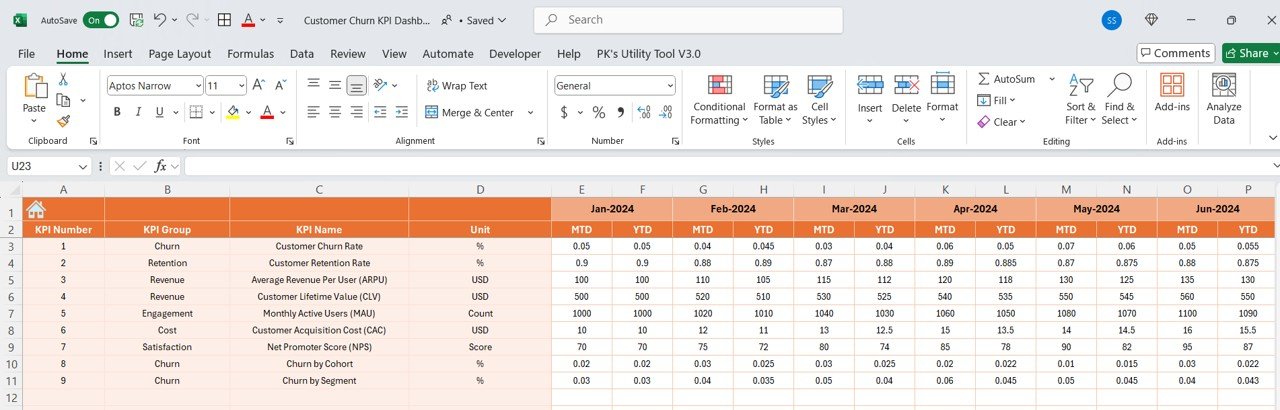Customize Quick Access Toolbar dropdown
This screenshot has width=1280, height=410.
tap(279, 20)
